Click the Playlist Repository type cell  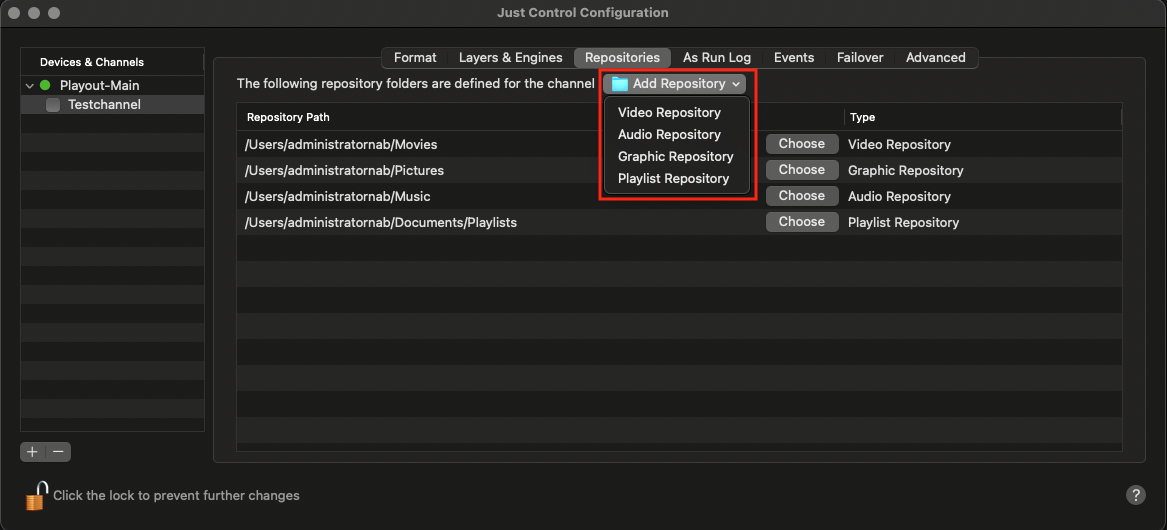coord(904,223)
